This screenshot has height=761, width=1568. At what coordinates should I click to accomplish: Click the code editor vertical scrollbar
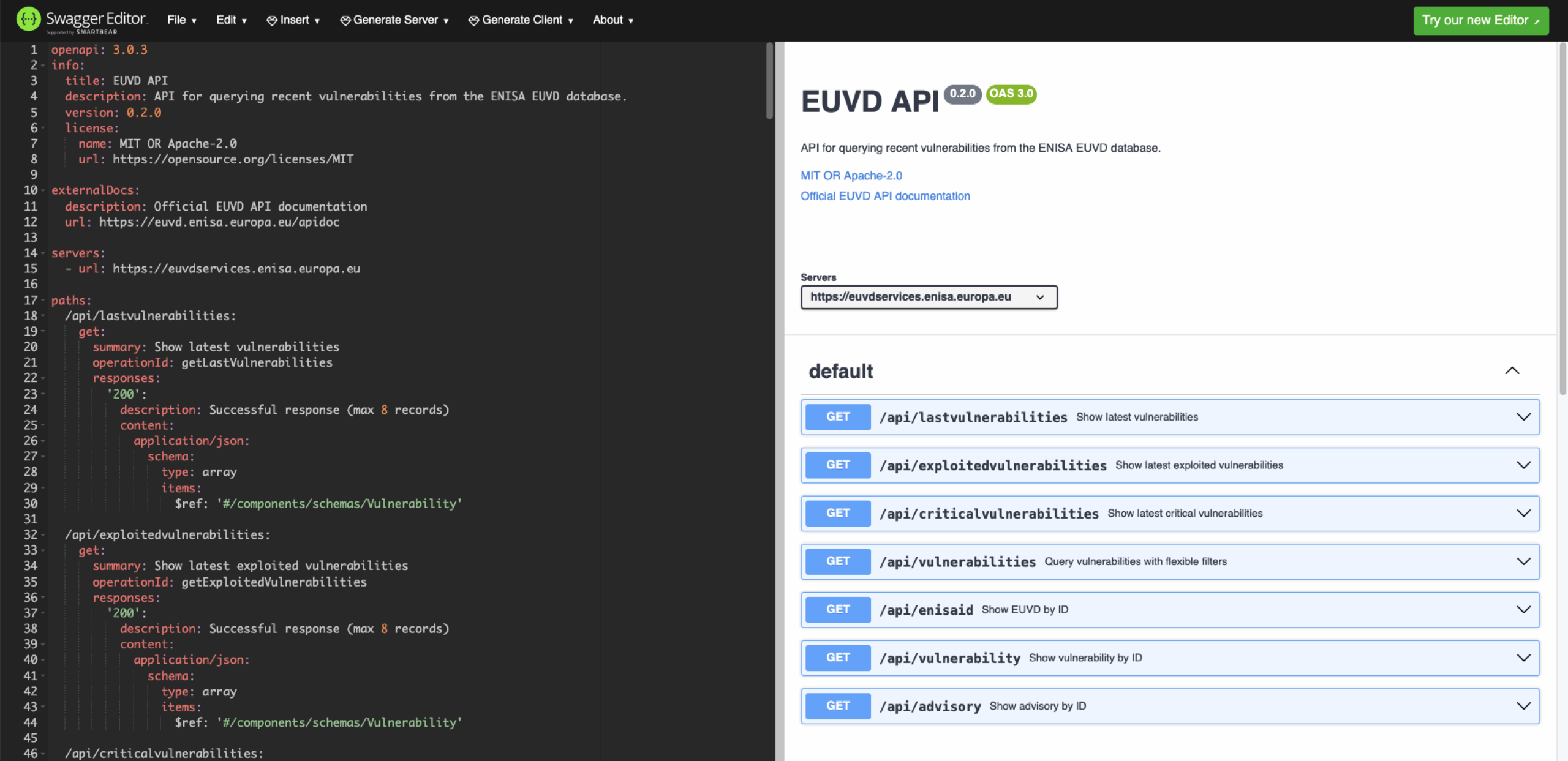[769, 81]
